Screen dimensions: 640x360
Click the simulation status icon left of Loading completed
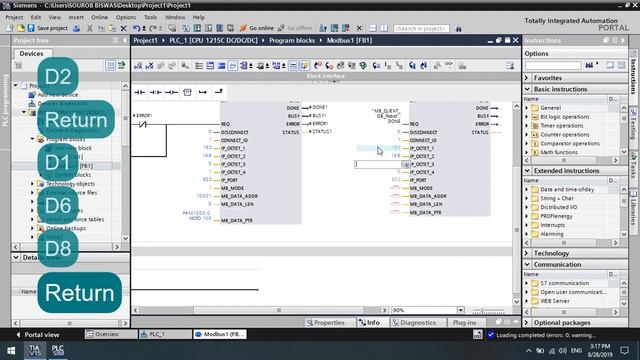(478, 335)
